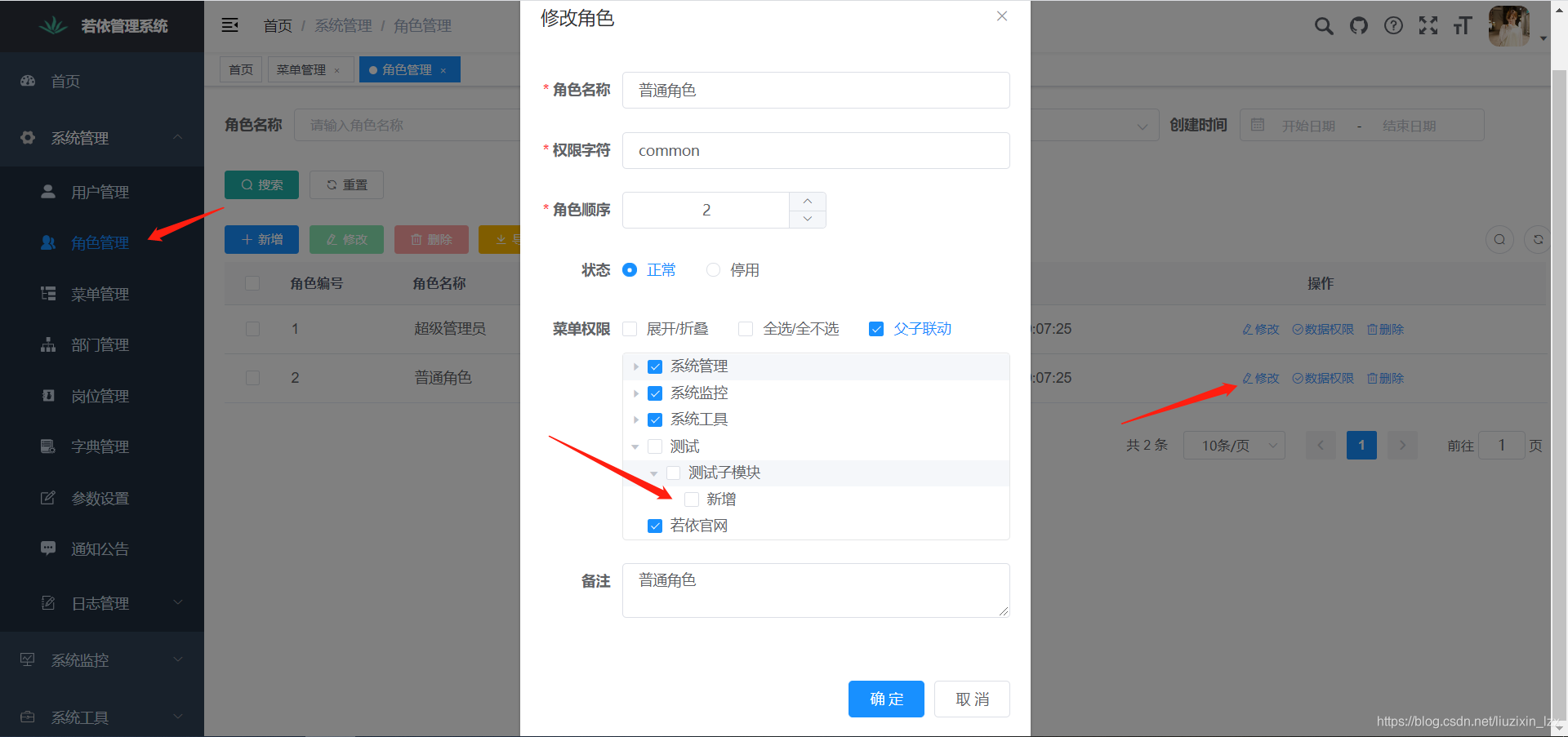The height and width of the screenshot is (737, 1568).
Task: Close the 菜单管理 tab
Action: [336, 70]
